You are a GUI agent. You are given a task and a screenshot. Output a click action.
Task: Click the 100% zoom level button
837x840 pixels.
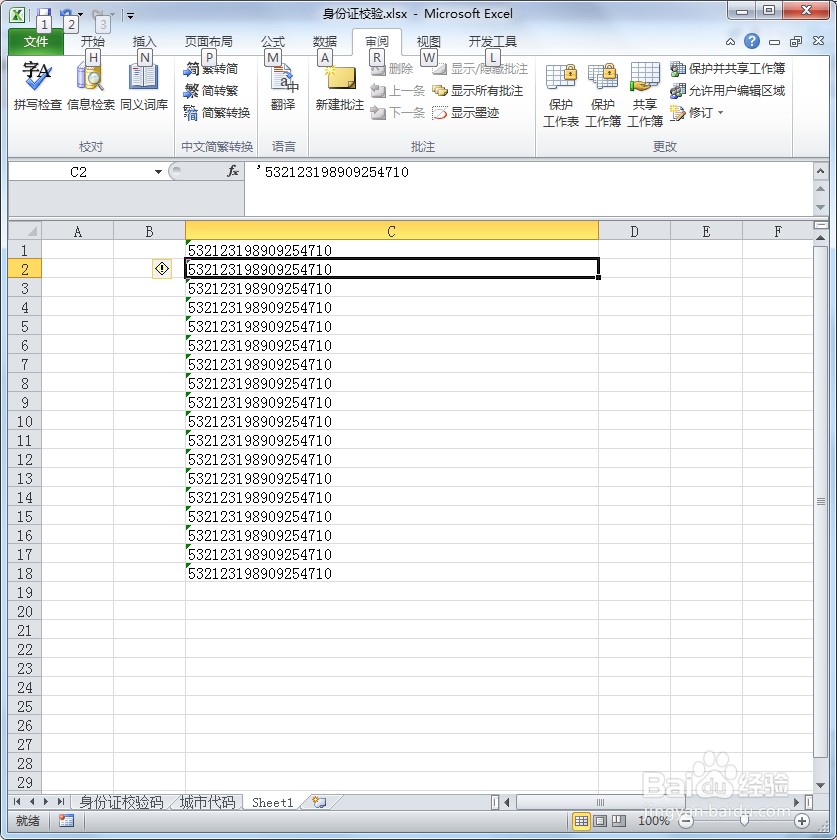coord(653,821)
